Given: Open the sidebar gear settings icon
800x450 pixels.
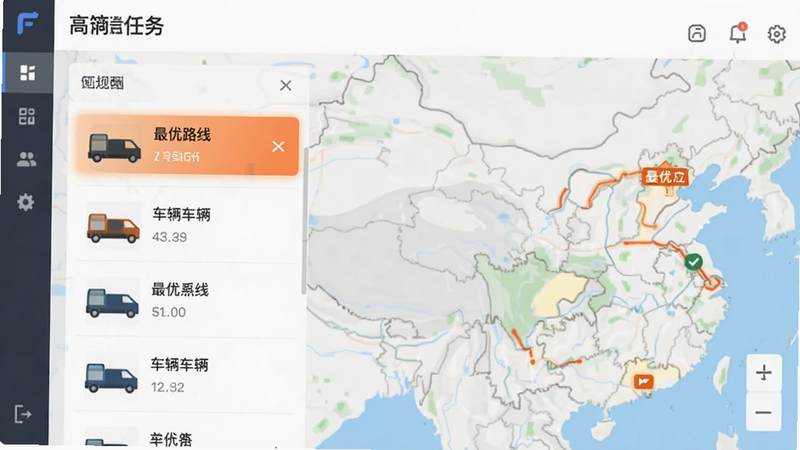Looking at the screenshot, I should [x=26, y=203].
